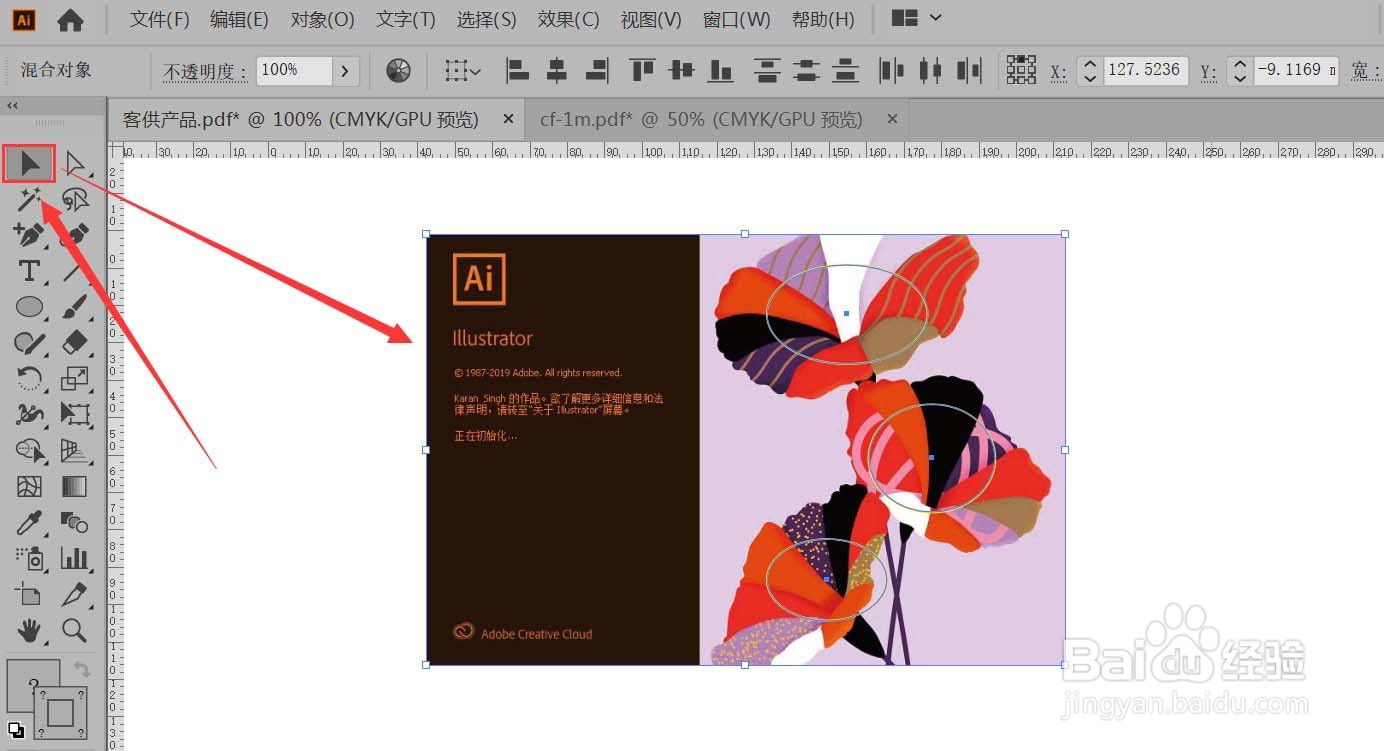Select the Rotate tool
This screenshot has height=751, width=1384.
click(29, 378)
